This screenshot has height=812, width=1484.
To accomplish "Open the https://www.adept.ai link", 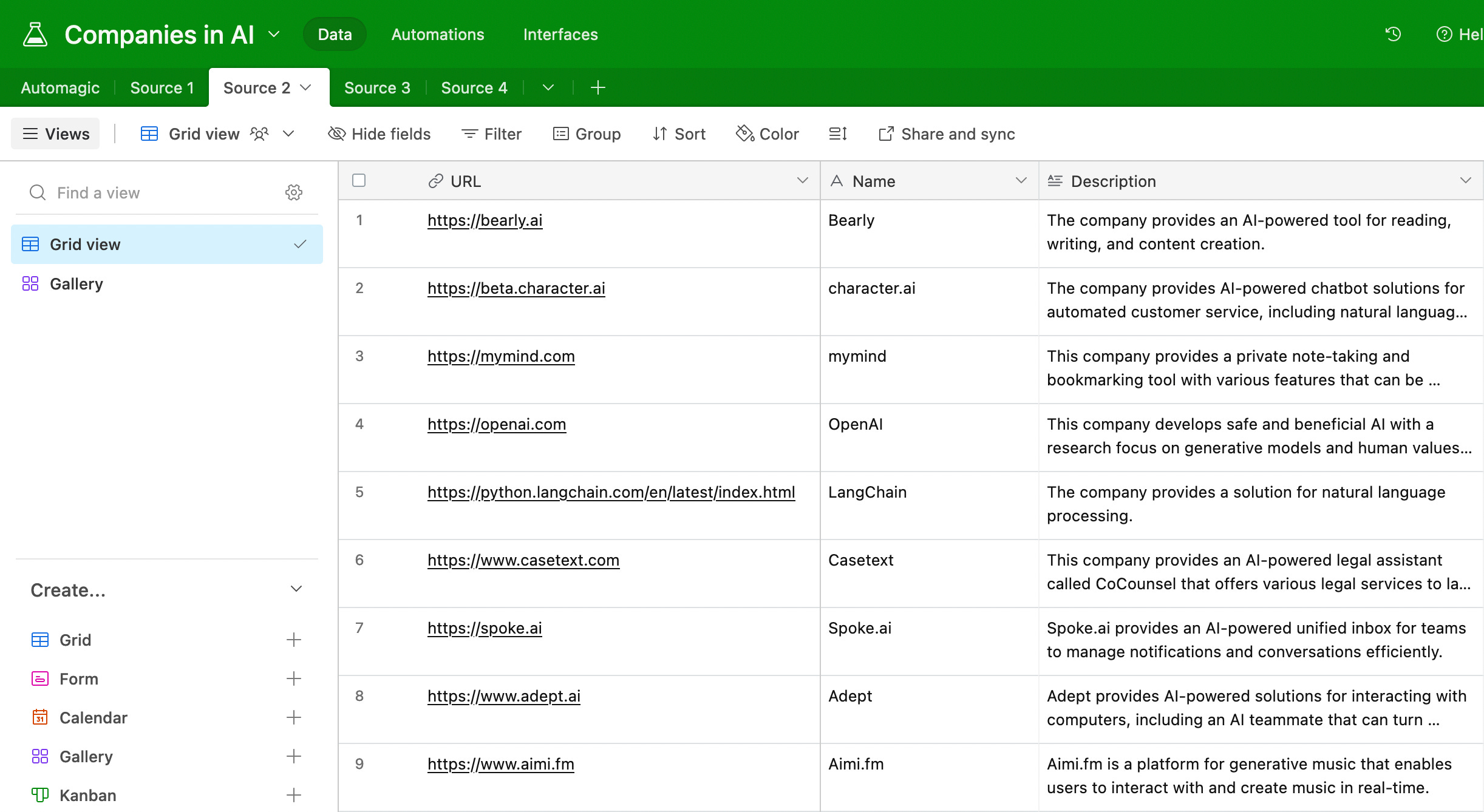I will click(504, 696).
